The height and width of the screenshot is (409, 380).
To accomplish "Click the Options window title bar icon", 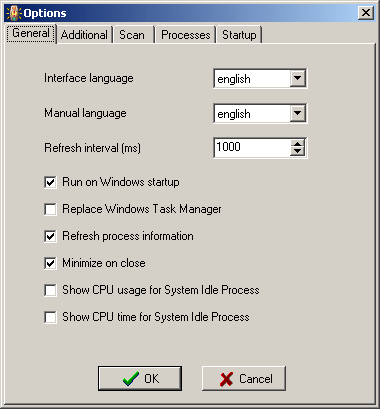I will point(14,13).
